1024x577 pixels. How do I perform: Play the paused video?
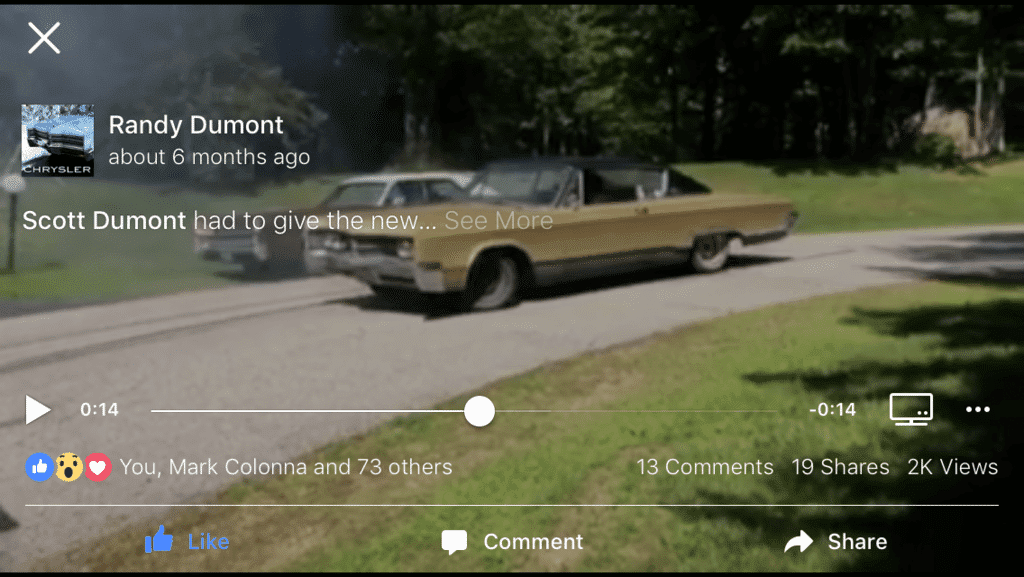[38, 410]
